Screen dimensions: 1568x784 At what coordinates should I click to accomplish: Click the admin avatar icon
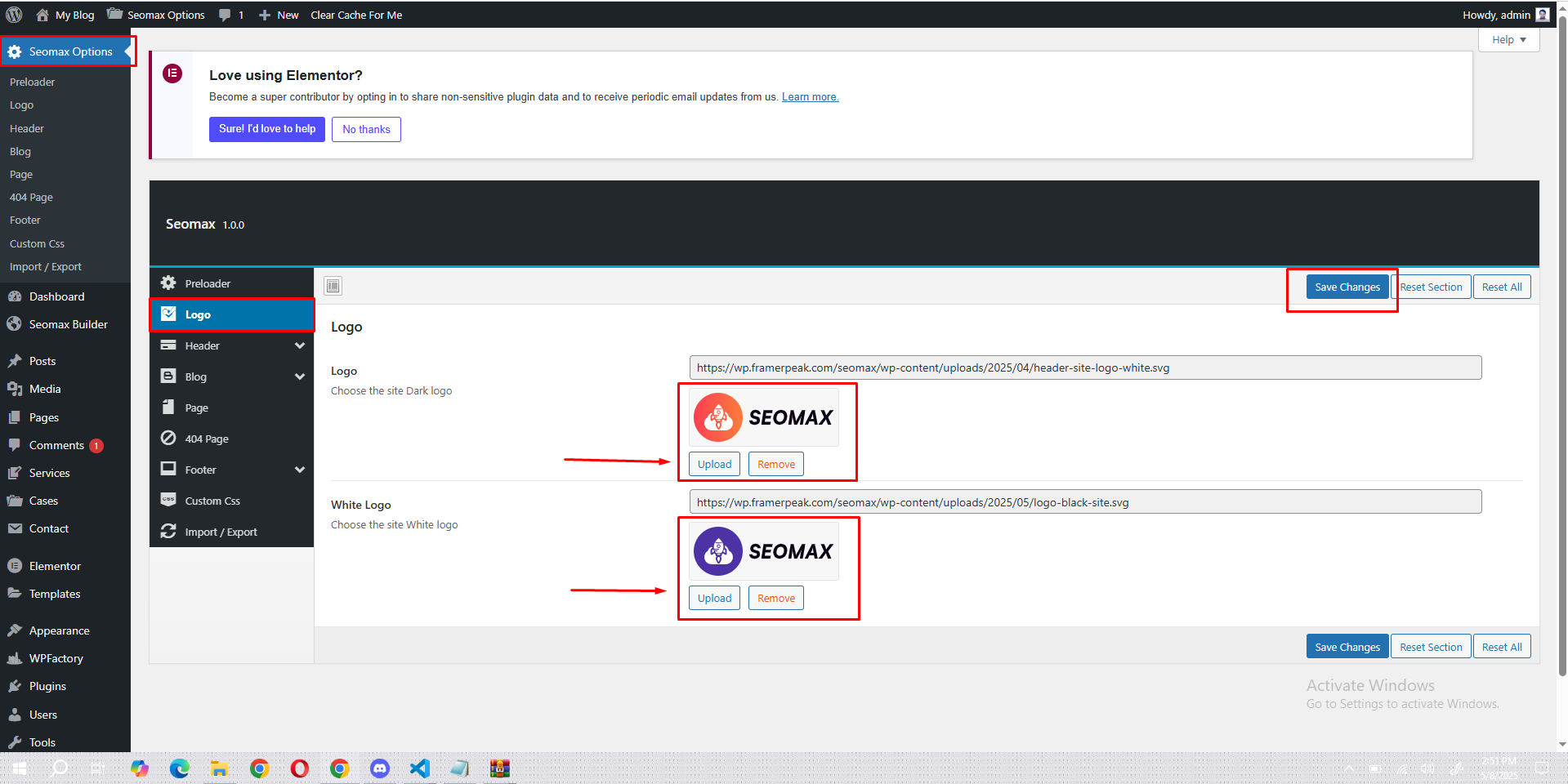(1542, 15)
